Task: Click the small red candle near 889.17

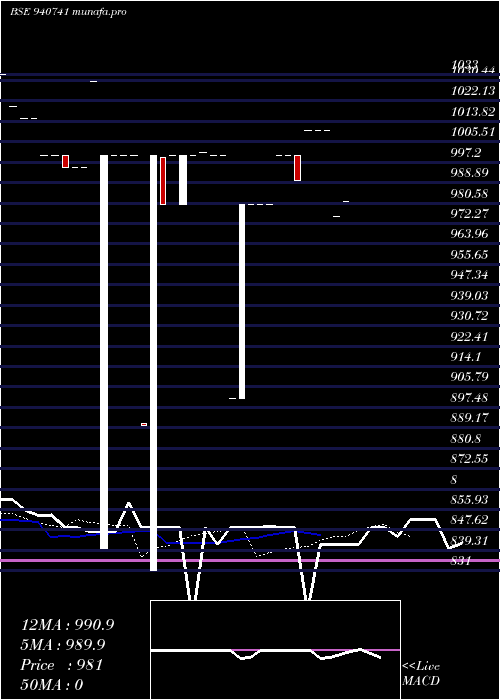Action: pyautogui.click(x=144, y=425)
